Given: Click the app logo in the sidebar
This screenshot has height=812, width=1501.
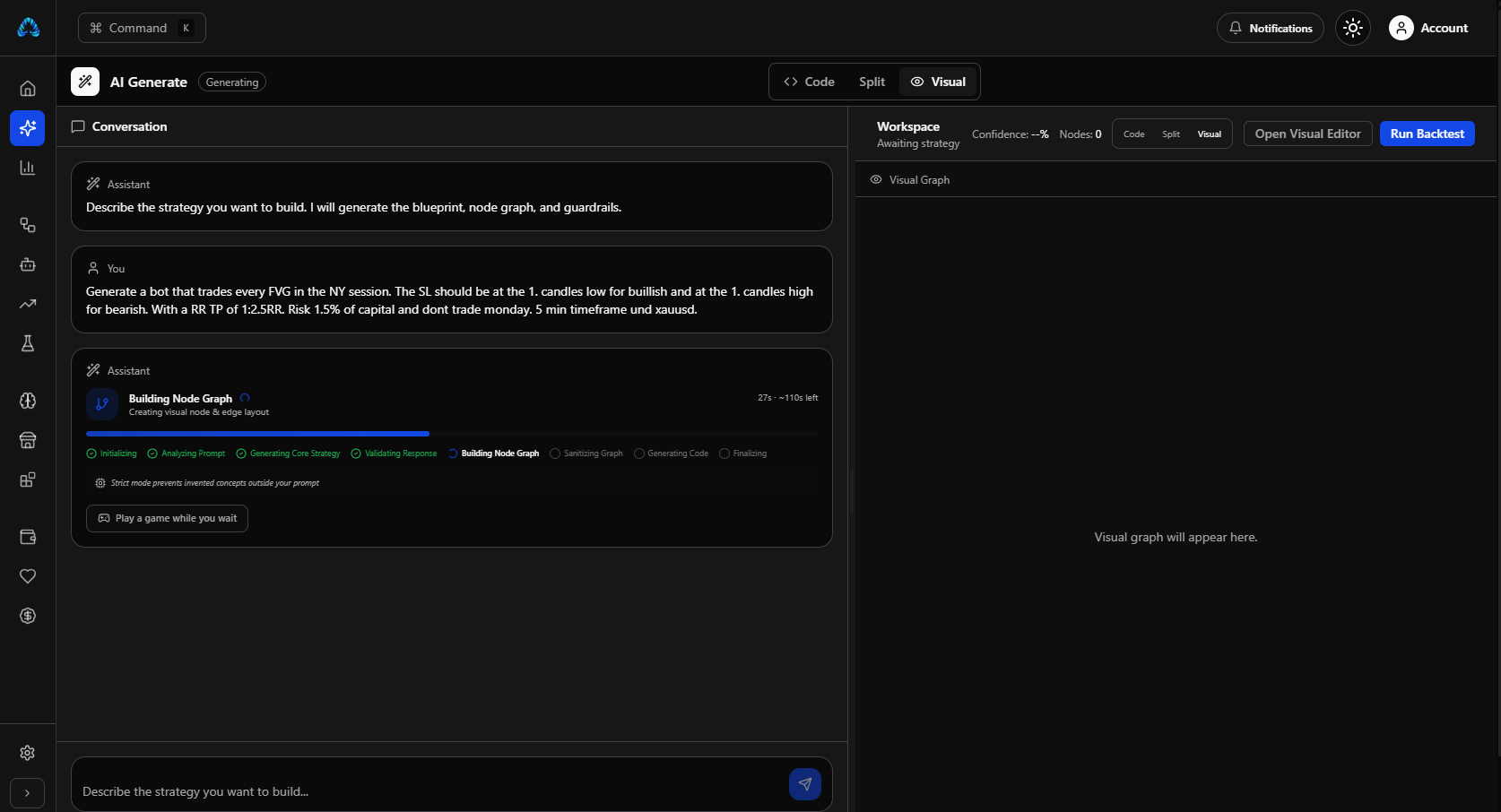Looking at the screenshot, I should [28, 28].
